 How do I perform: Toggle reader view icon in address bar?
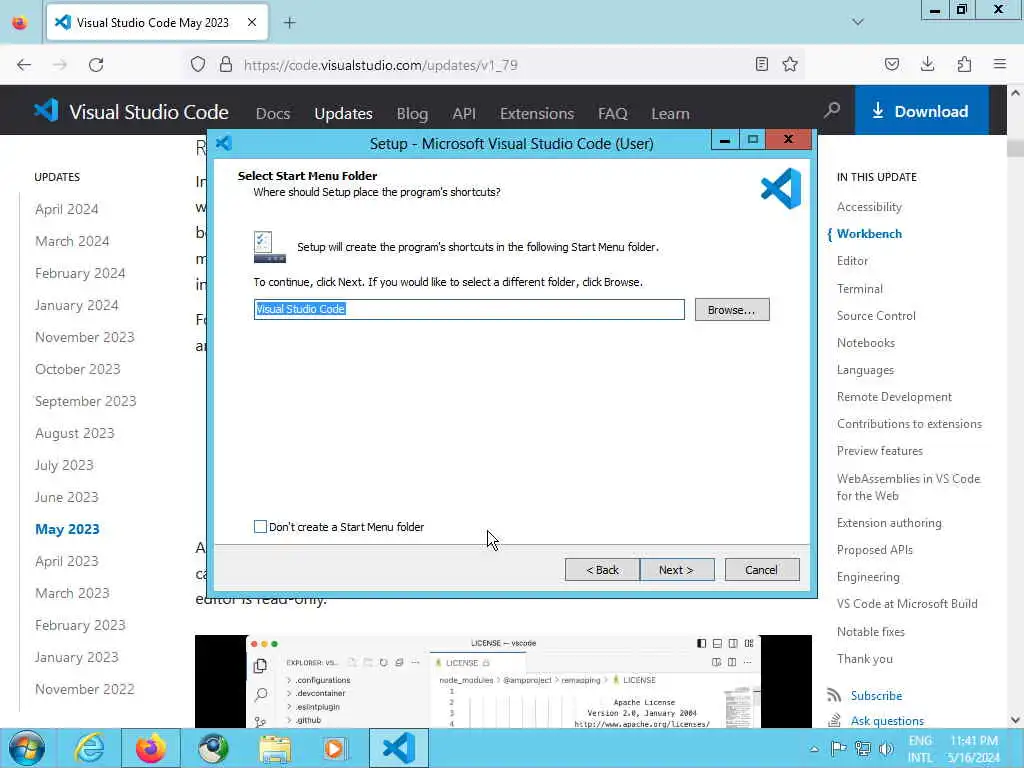pyautogui.click(x=761, y=64)
